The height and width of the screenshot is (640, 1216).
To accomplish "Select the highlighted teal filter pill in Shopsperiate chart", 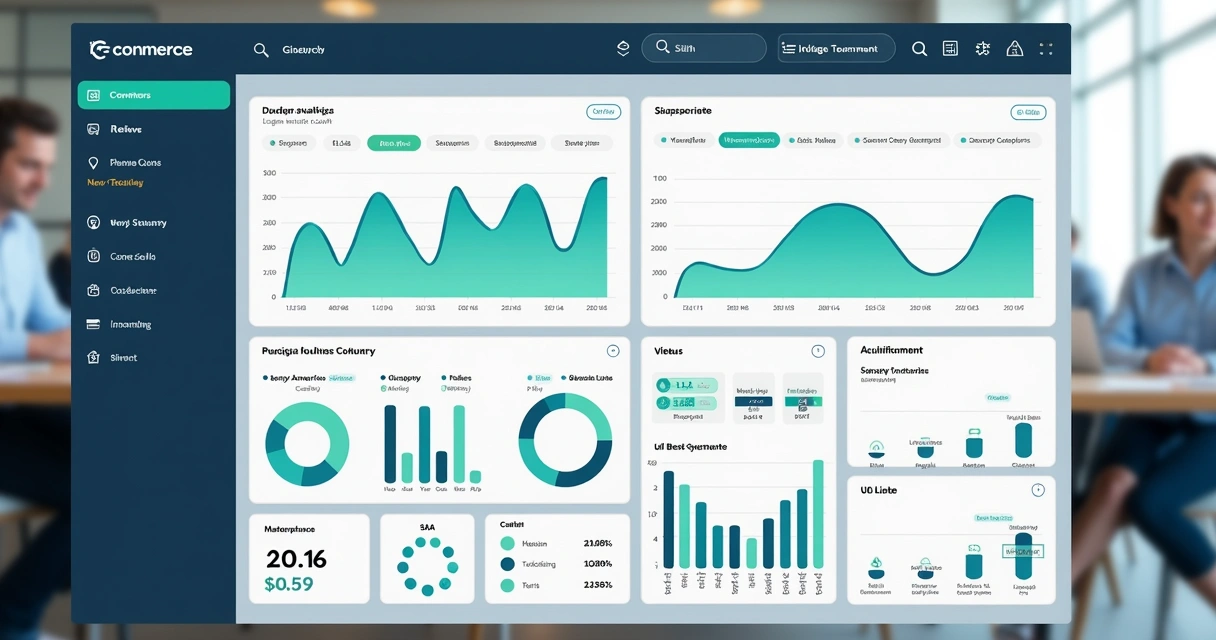I will [x=748, y=140].
